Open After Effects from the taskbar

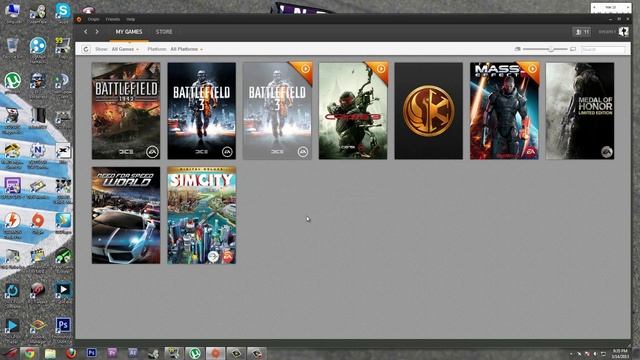133,353
